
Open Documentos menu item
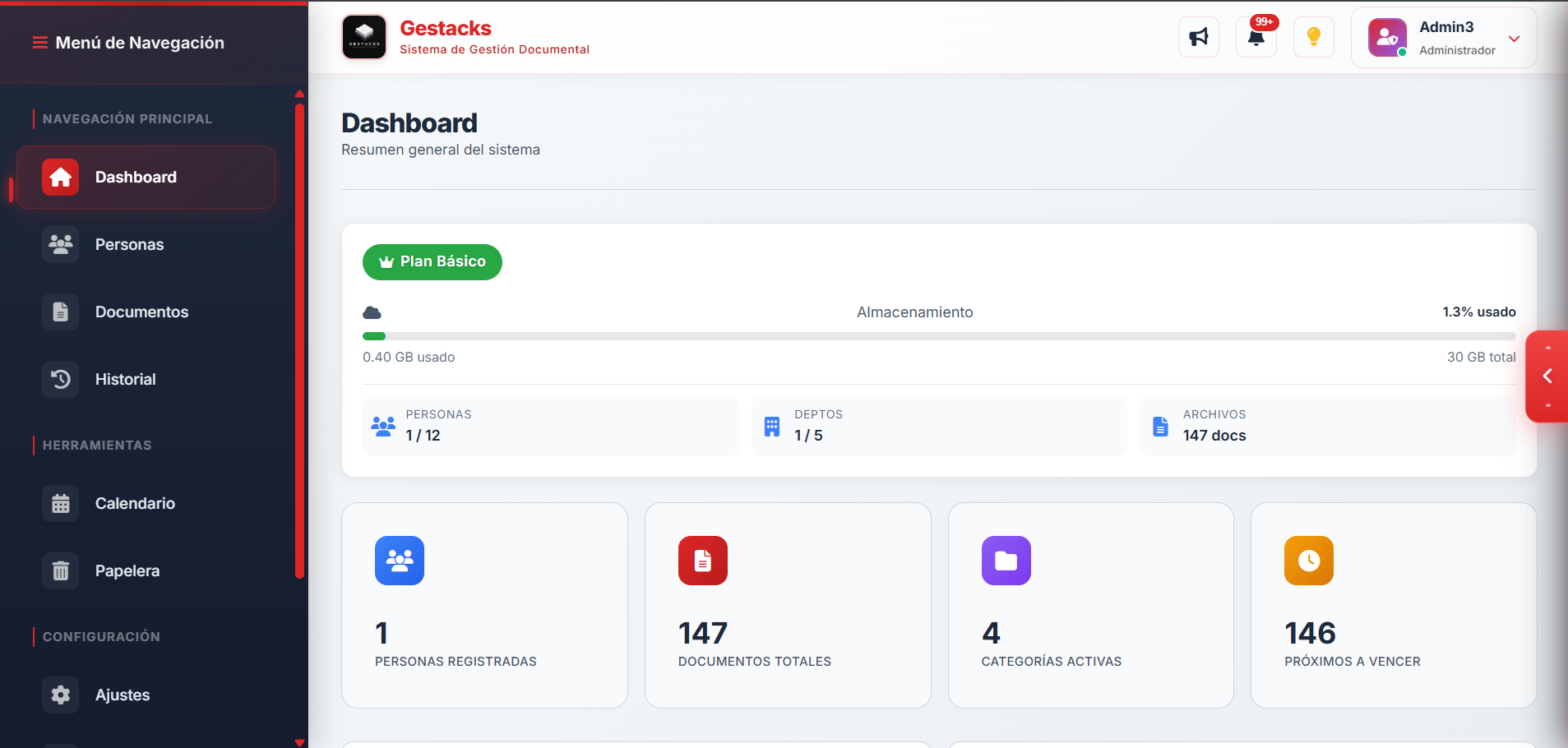146,312
